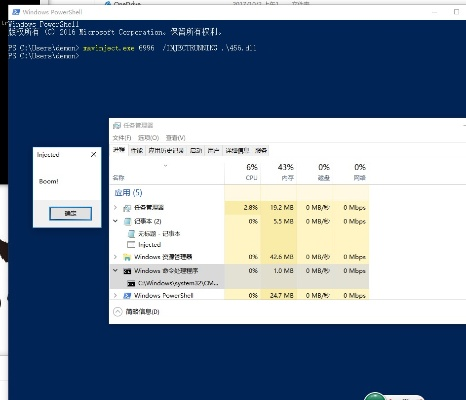Image resolution: width=466 pixels, height=400 pixels.
Task: Click the circular arrow icon beside 简略信息(D)
Action: point(118,312)
